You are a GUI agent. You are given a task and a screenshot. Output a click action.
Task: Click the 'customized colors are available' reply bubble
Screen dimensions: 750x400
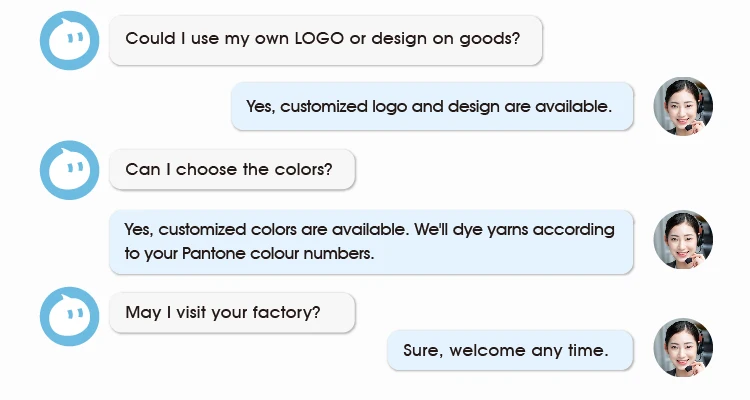371,241
